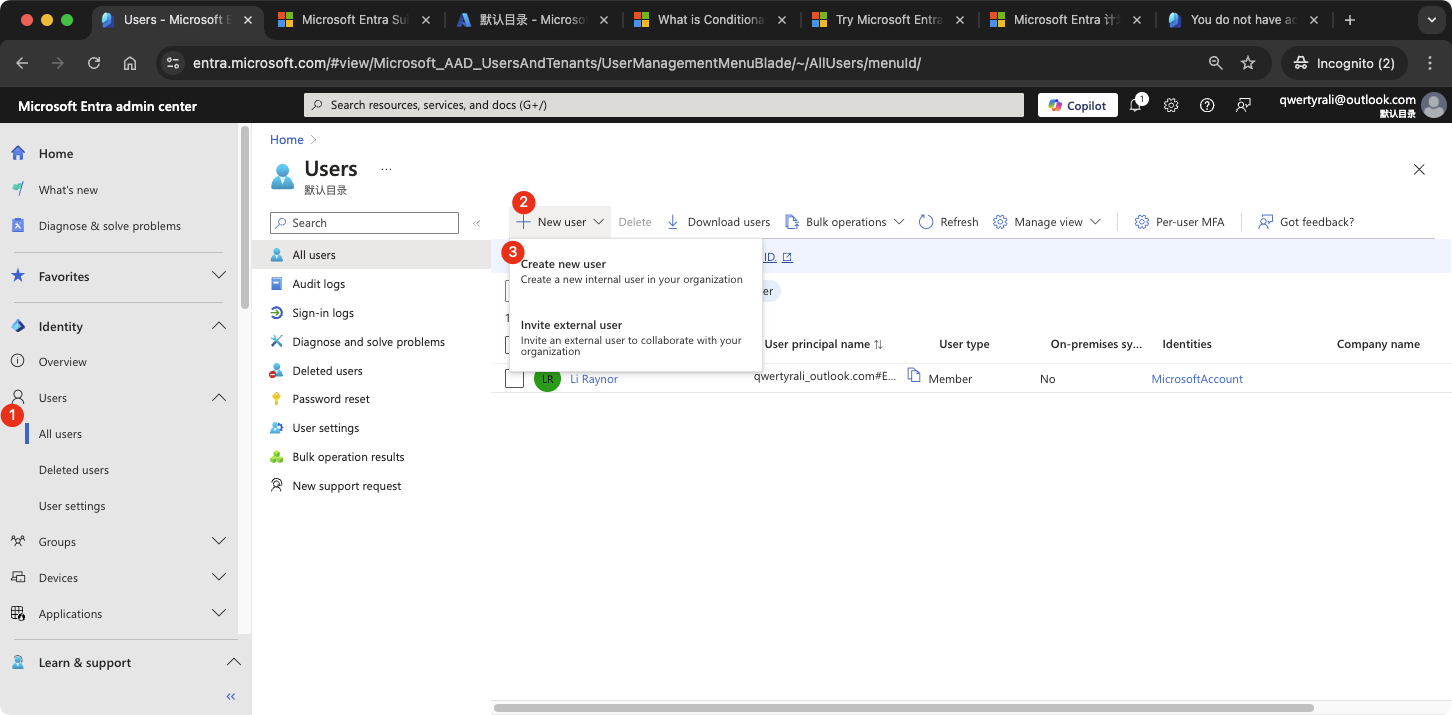Open Per-user MFA
This screenshot has width=1452, height=715.
point(1179,222)
